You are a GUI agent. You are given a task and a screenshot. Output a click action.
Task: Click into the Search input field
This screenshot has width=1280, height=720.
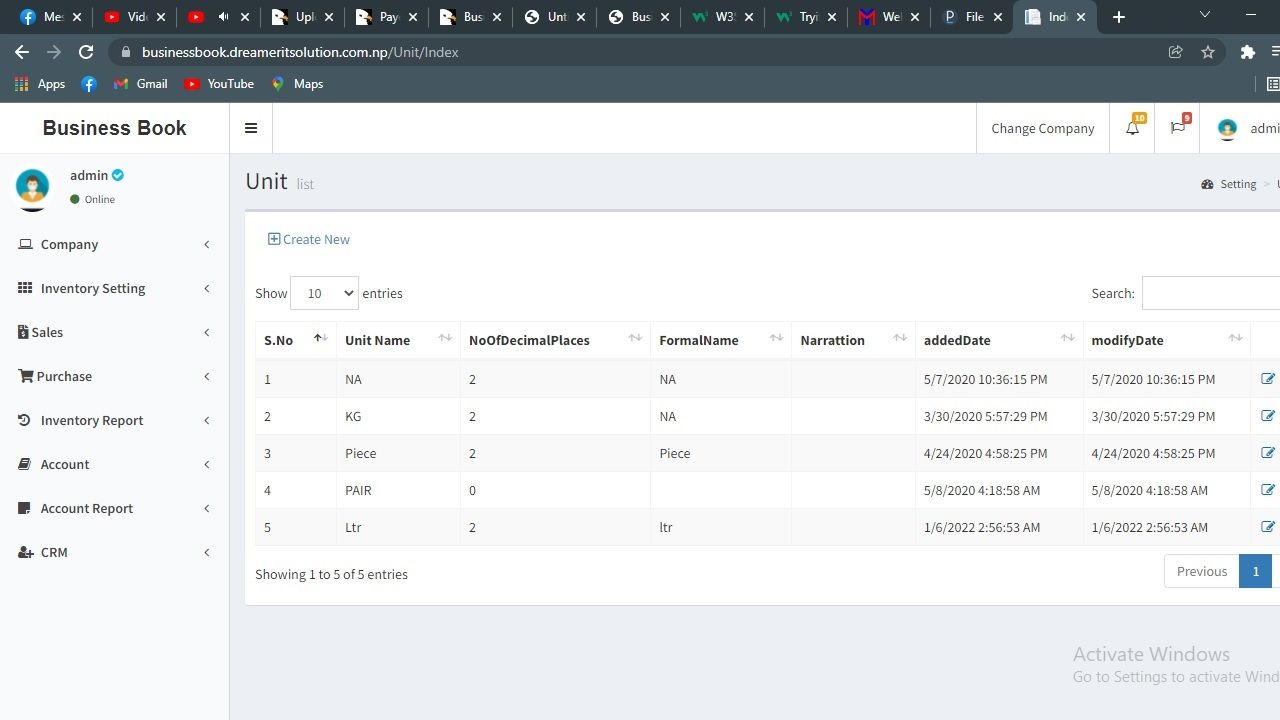pyautogui.click(x=1210, y=293)
